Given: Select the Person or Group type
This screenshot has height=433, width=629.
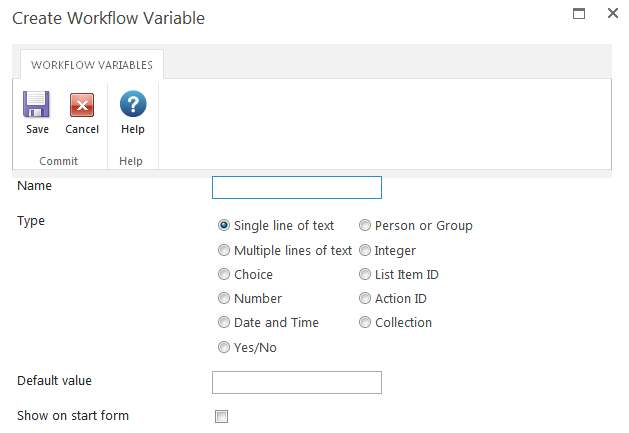Looking at the screenshot, I should (366, 226).
